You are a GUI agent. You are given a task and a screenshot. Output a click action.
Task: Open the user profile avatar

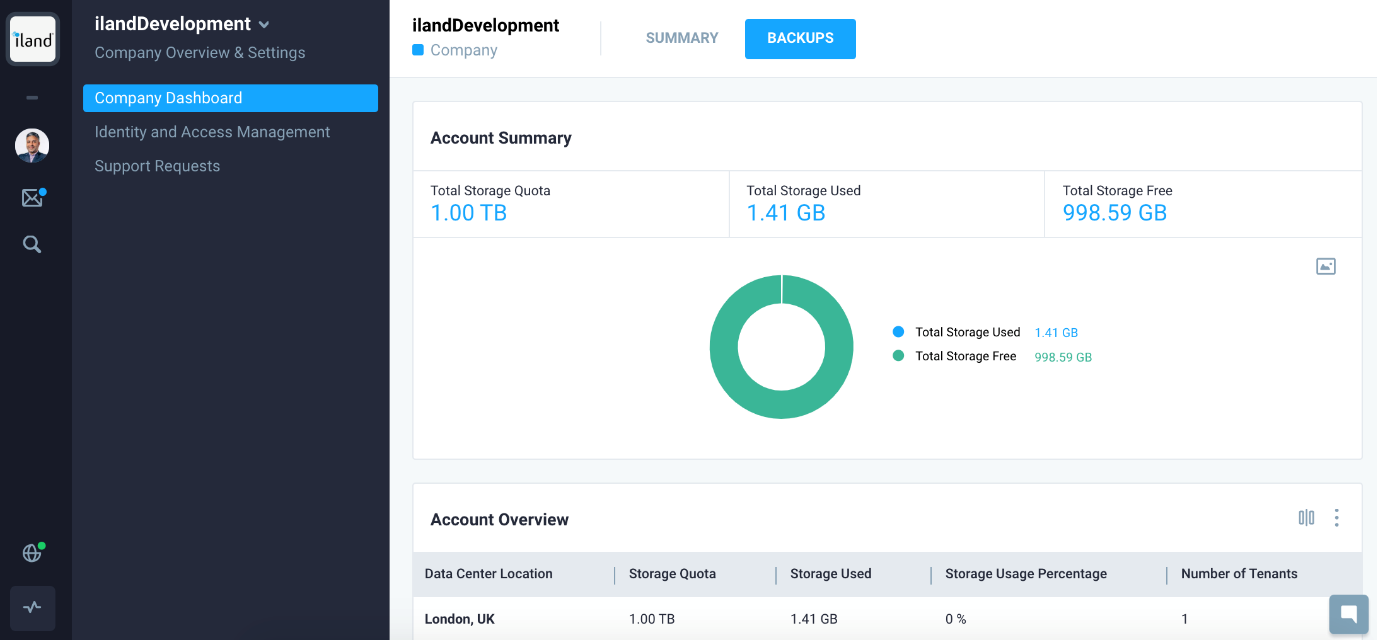pyautogui.click(x=32, y=146)
